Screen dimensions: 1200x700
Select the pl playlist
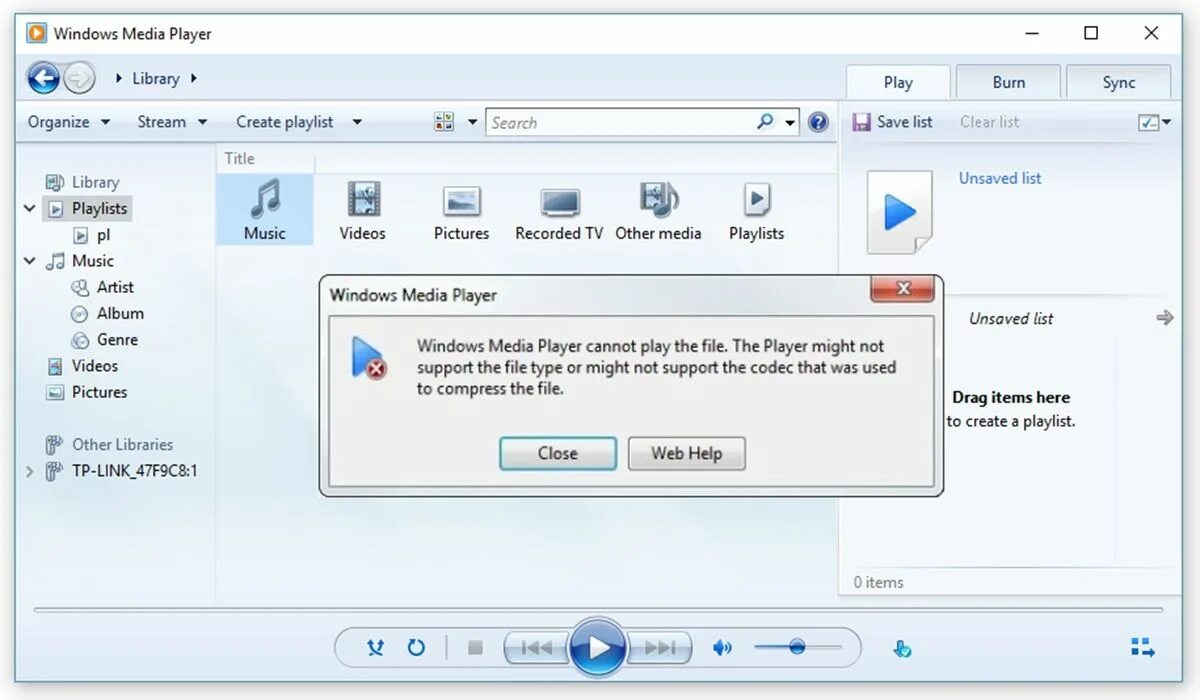click(x=92, y=235)
